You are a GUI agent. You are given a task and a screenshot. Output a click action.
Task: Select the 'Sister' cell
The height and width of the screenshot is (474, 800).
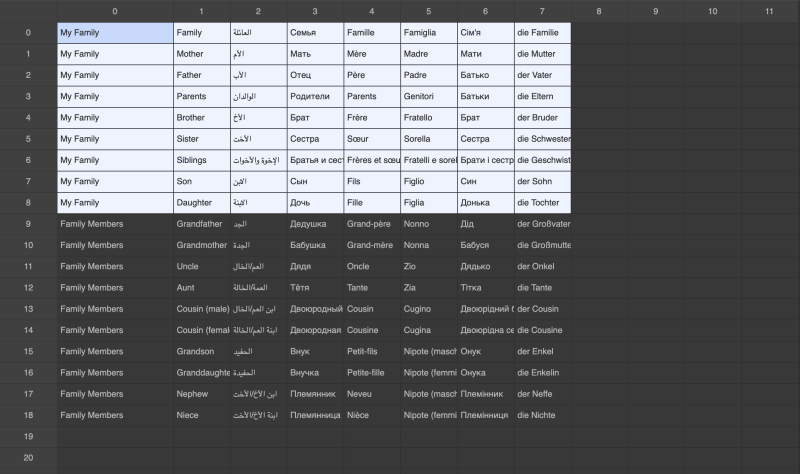(x=202, y=139)
